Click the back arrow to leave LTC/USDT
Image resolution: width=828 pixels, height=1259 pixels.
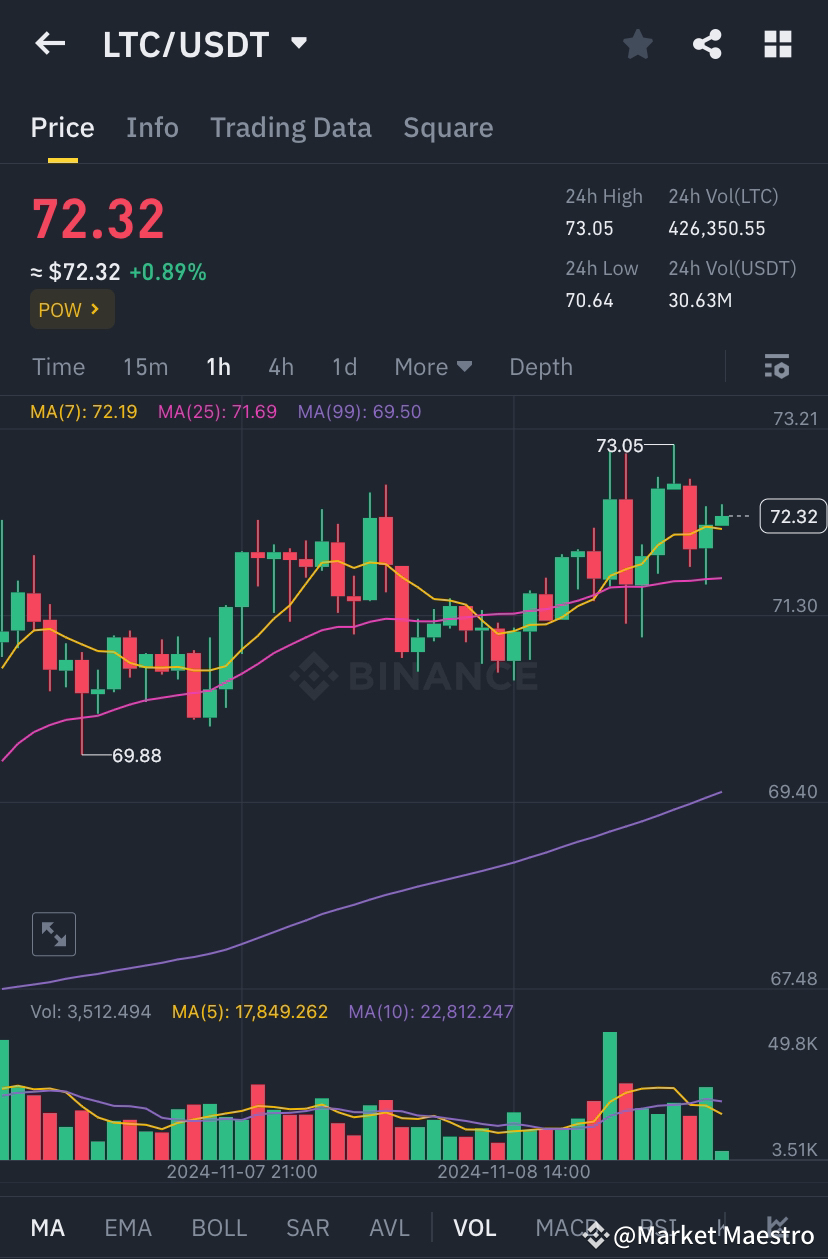(50, 43)
